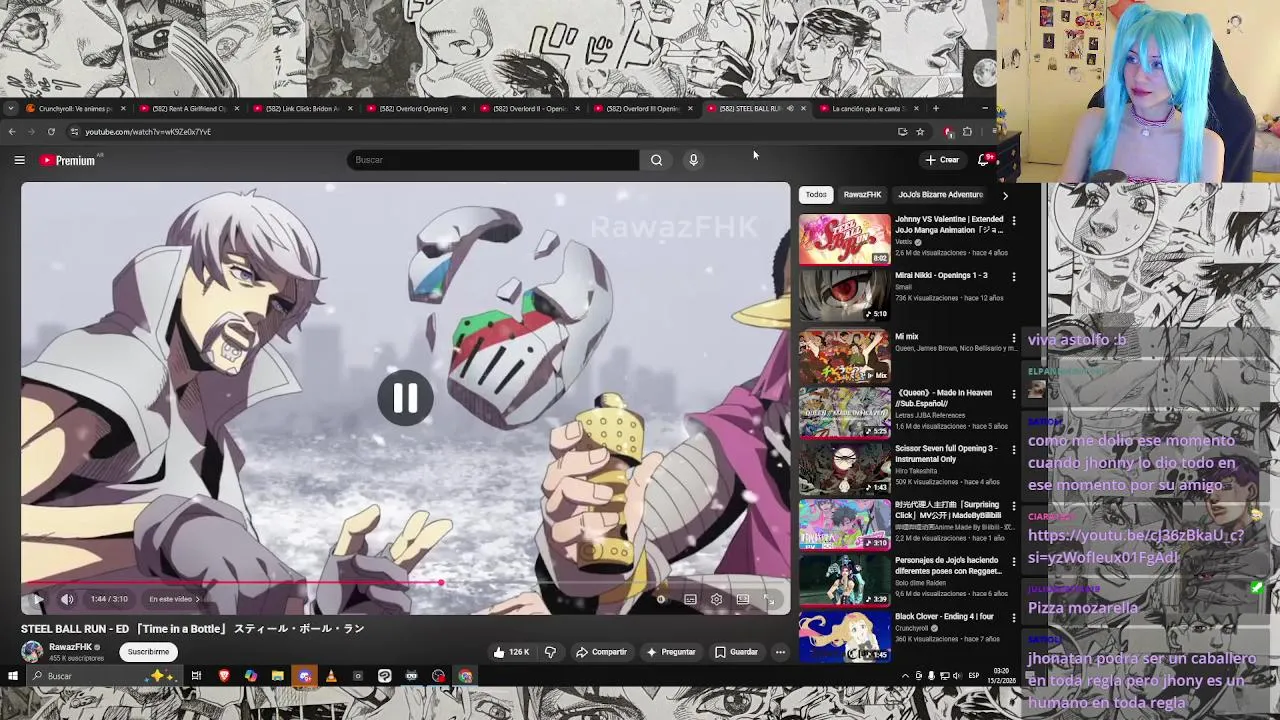The image size is (1280, 720).
Task: Open the Windows Start menu
Action: pyautogui.click(x=12, y=676)
